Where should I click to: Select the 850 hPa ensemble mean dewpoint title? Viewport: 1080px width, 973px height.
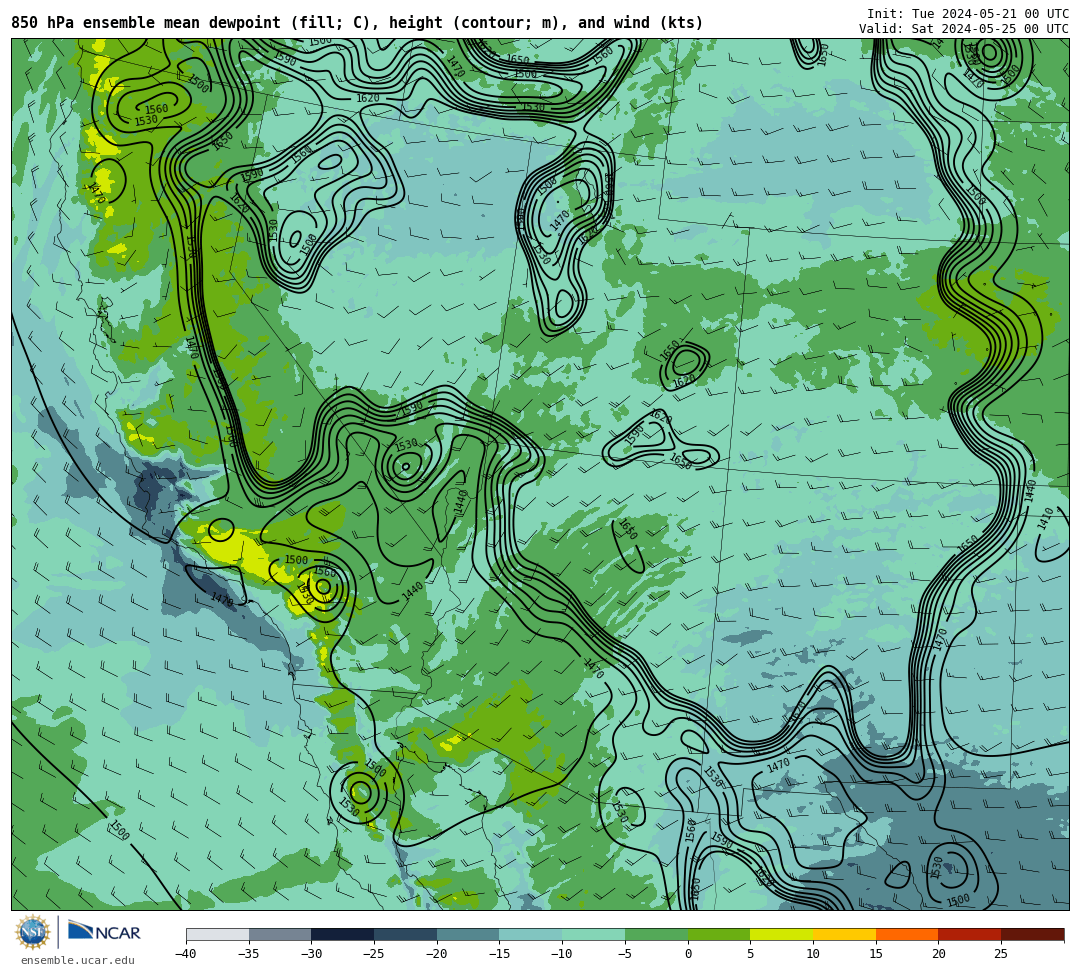(357, 23)
